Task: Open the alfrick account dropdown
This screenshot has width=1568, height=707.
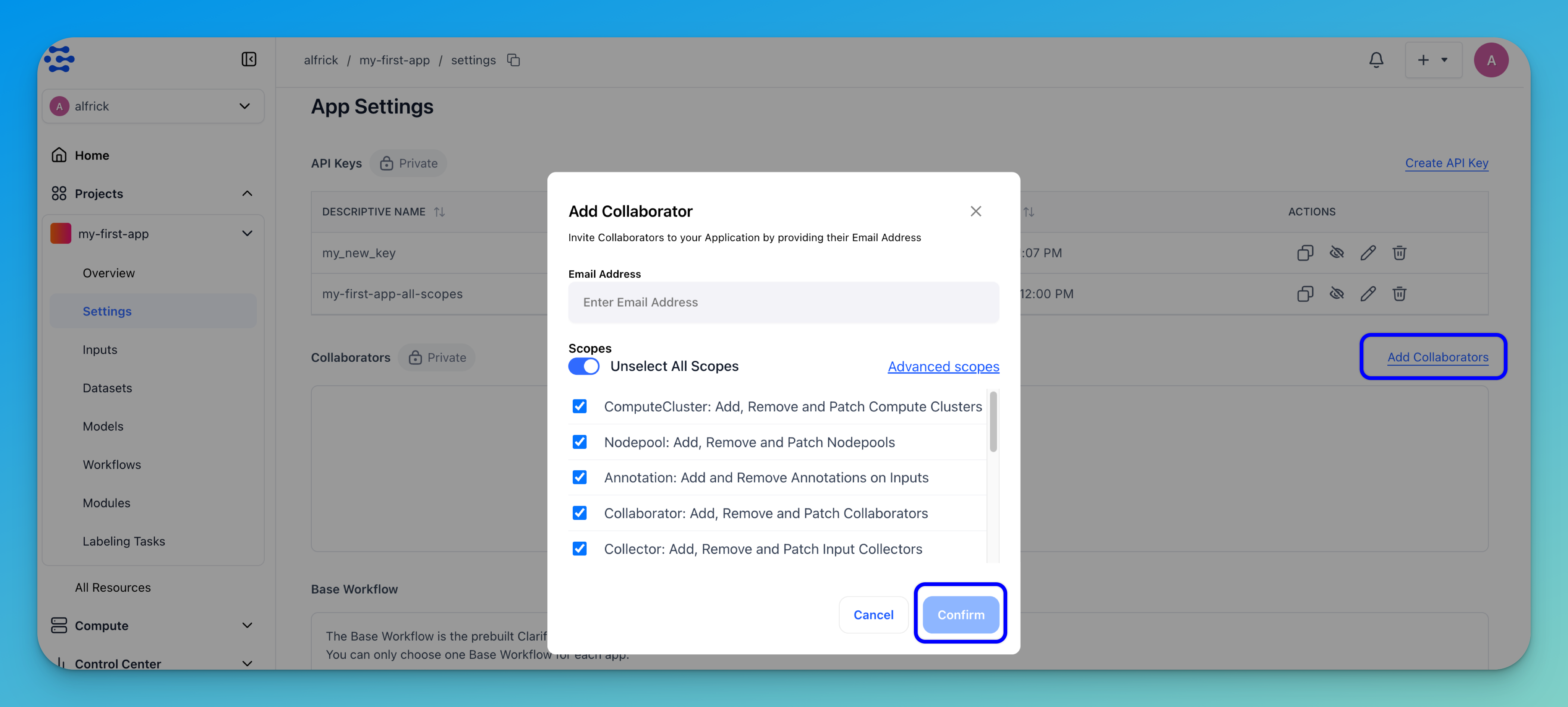Action: tap(153, 106)
